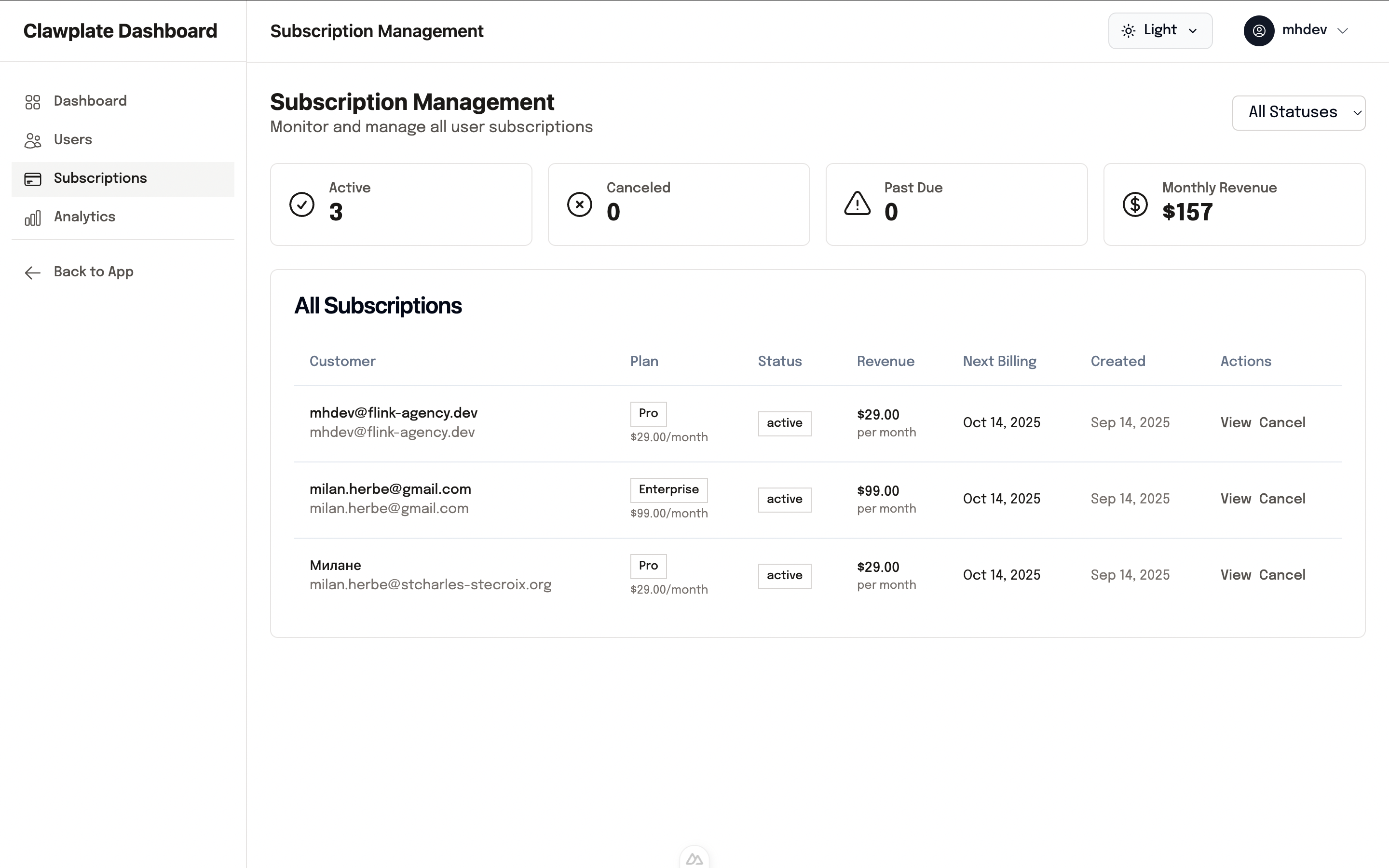Image resolution: width=1389 pixels, height=868 pixels.
Task: Click the mhdev avatar icon
Action: coord(1258,30)
